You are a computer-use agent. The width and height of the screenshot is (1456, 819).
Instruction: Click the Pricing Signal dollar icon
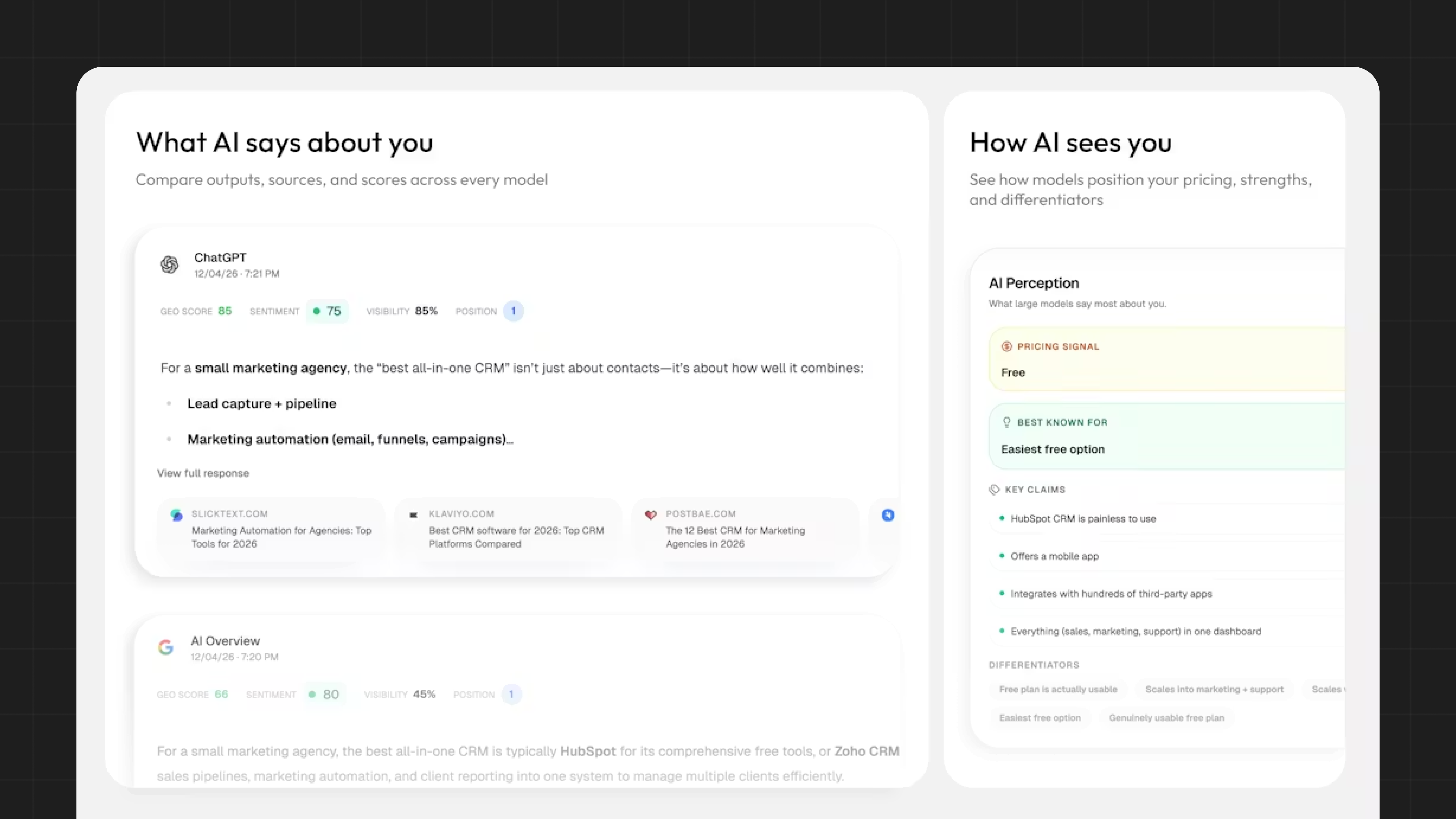tap(1006, 346)
